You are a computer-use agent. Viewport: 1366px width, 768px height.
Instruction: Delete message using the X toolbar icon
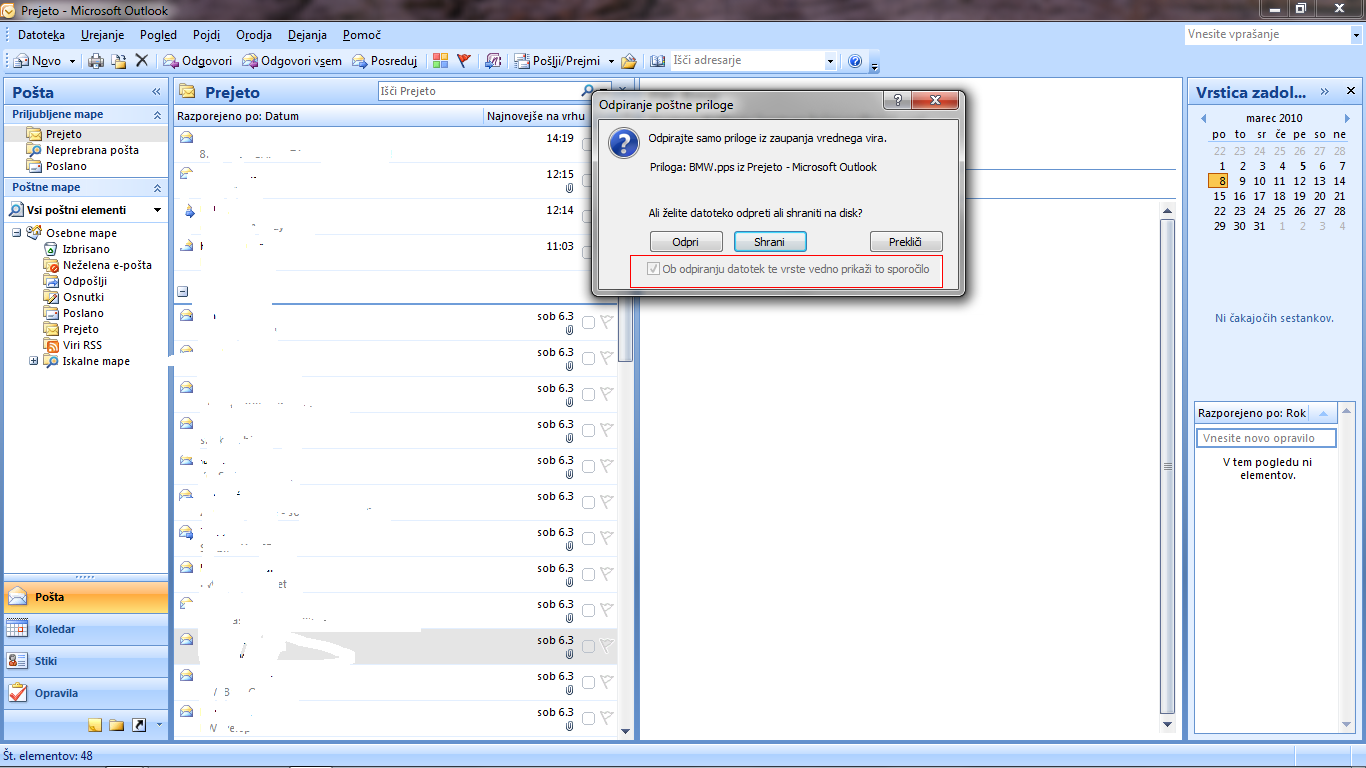tap(141, 61)
